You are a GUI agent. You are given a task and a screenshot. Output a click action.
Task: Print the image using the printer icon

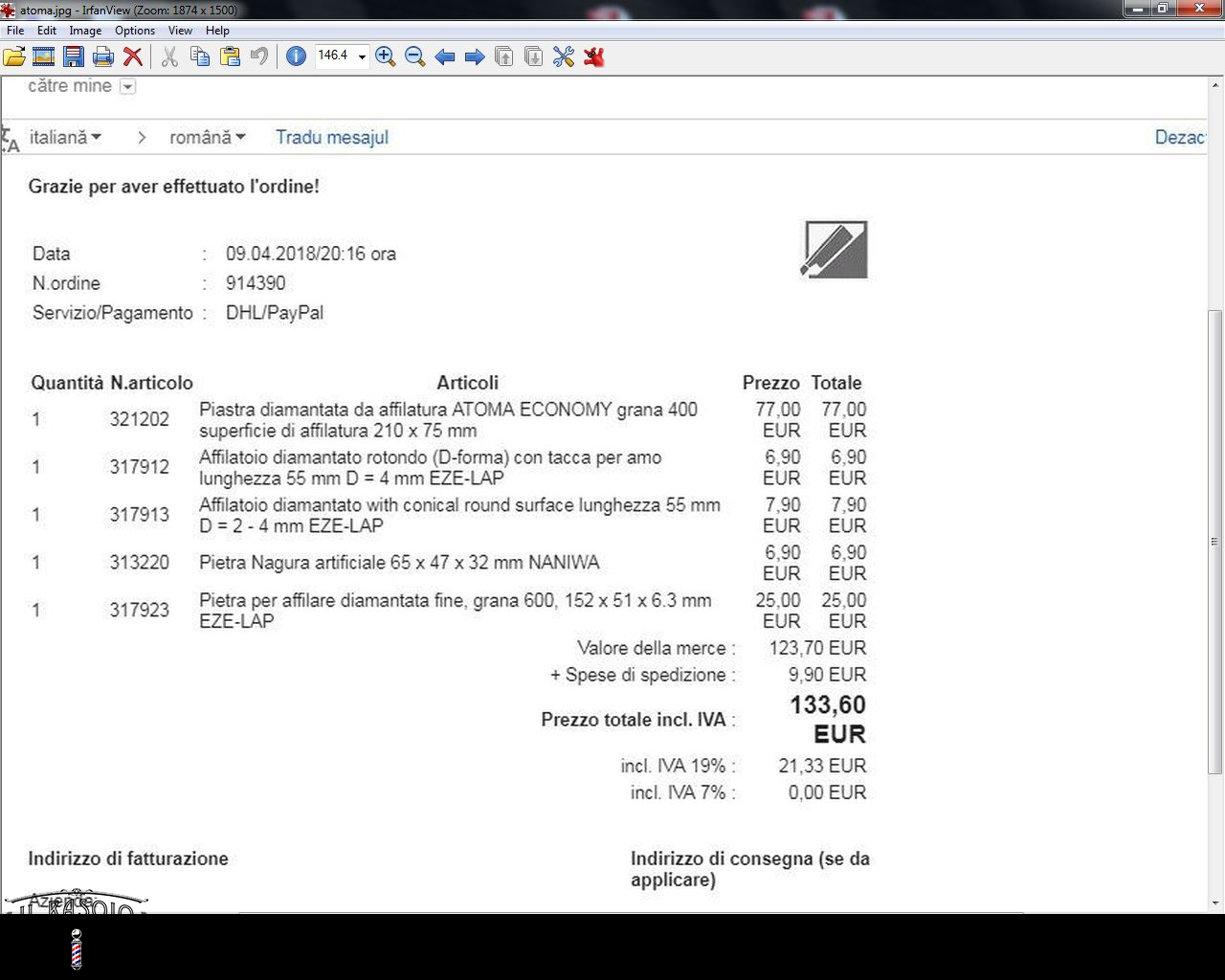(103, 56)
